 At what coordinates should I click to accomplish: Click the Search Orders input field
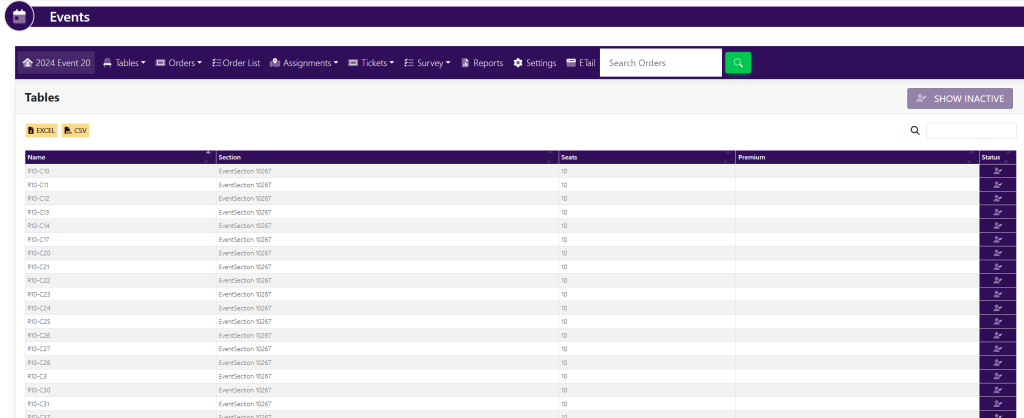pyautogui.click(x=660, y=63)
